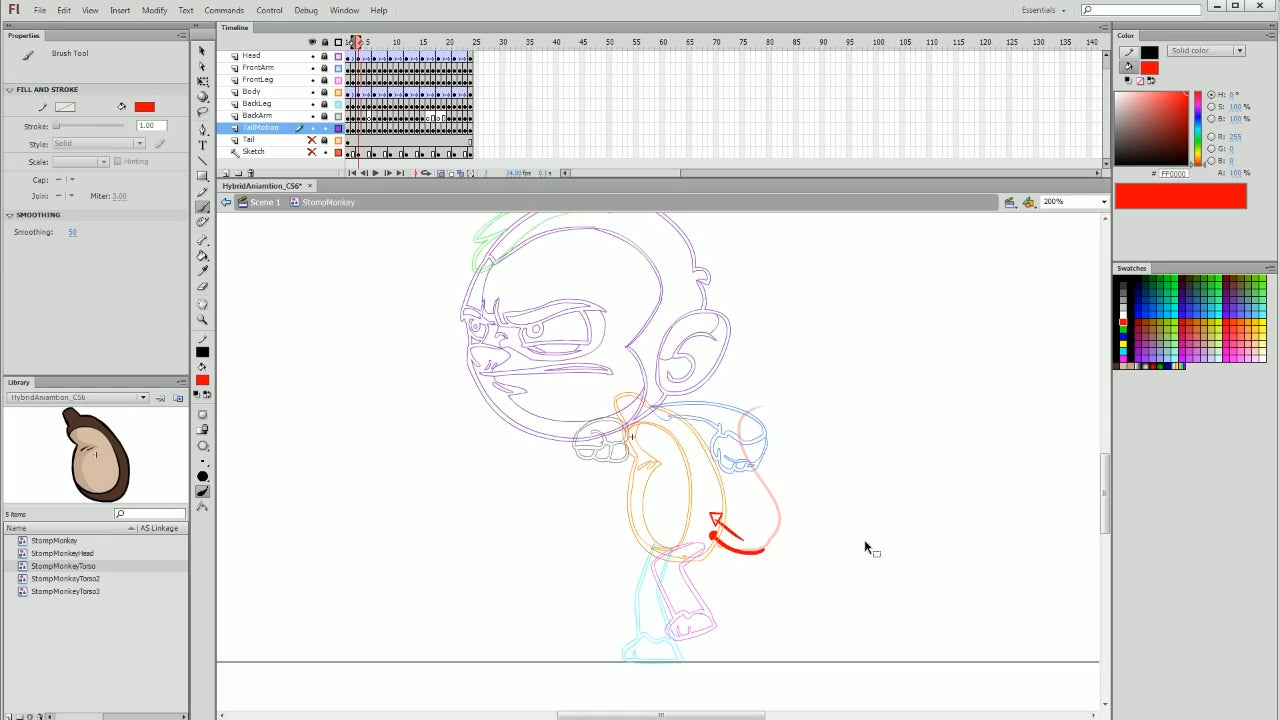The width and height of the screenshot is (1280, 720).
Task: Select StompMonkeyHead in the Library list
Action: point(62,553)
